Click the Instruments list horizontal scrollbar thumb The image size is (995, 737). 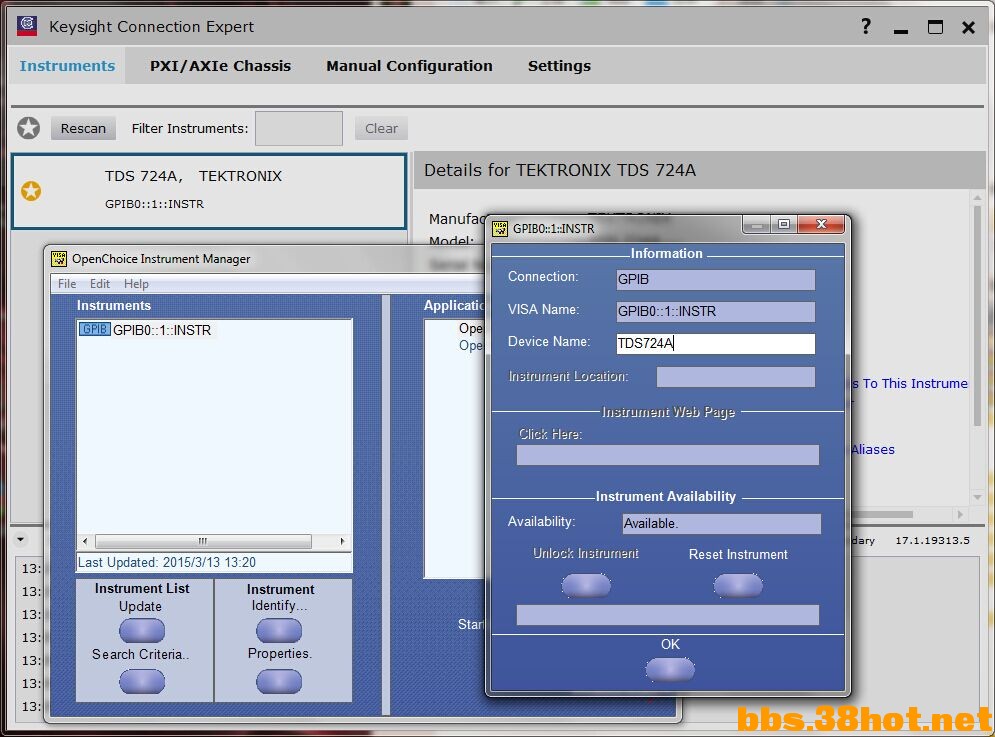point(203,541)
